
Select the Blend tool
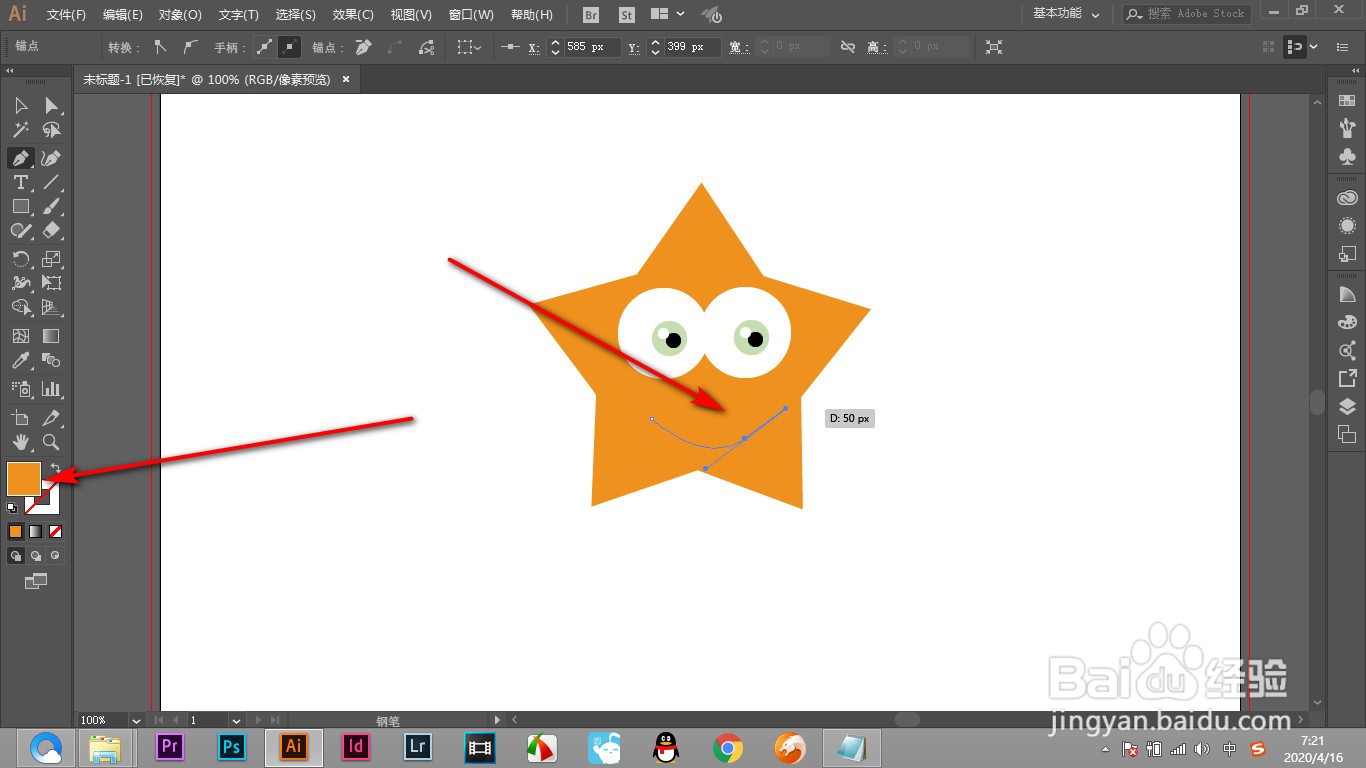[51, 360]
